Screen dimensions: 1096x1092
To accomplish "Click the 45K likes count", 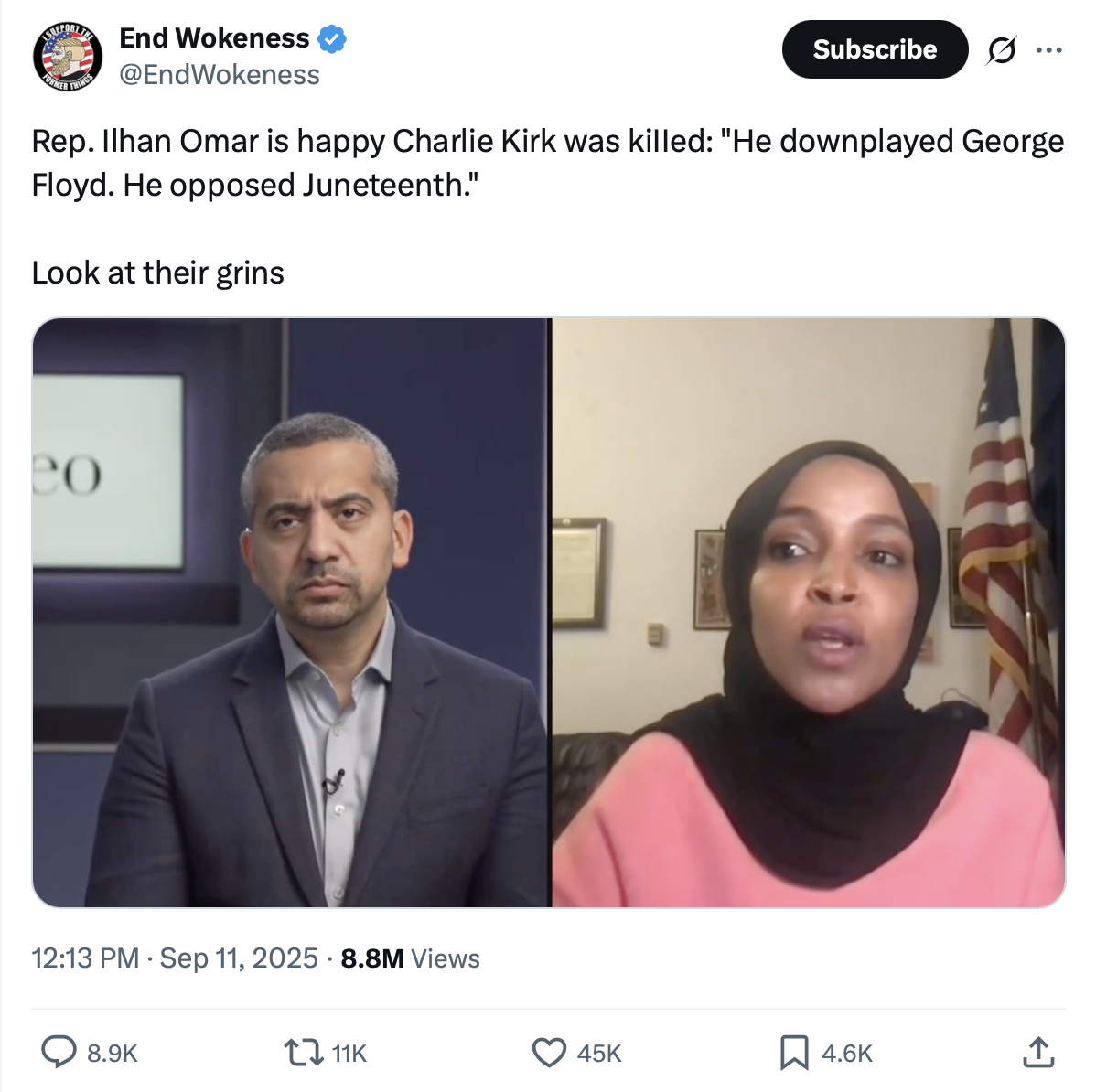I will 599,1054.
